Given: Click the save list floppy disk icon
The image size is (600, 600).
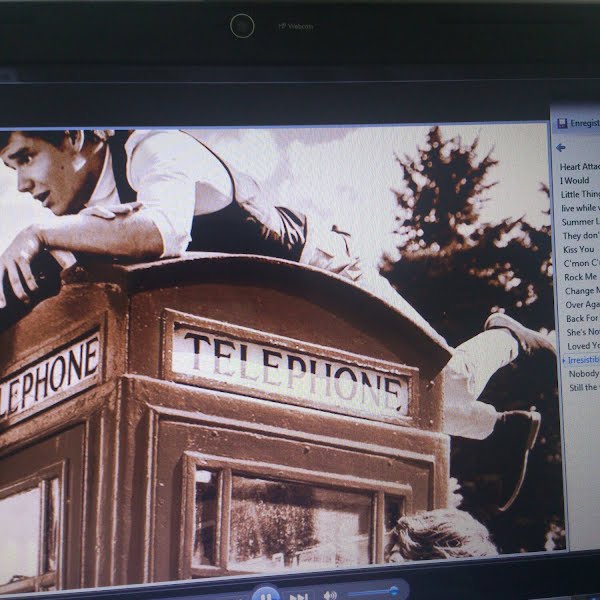Looking at the screenshot, I should 562,123.
